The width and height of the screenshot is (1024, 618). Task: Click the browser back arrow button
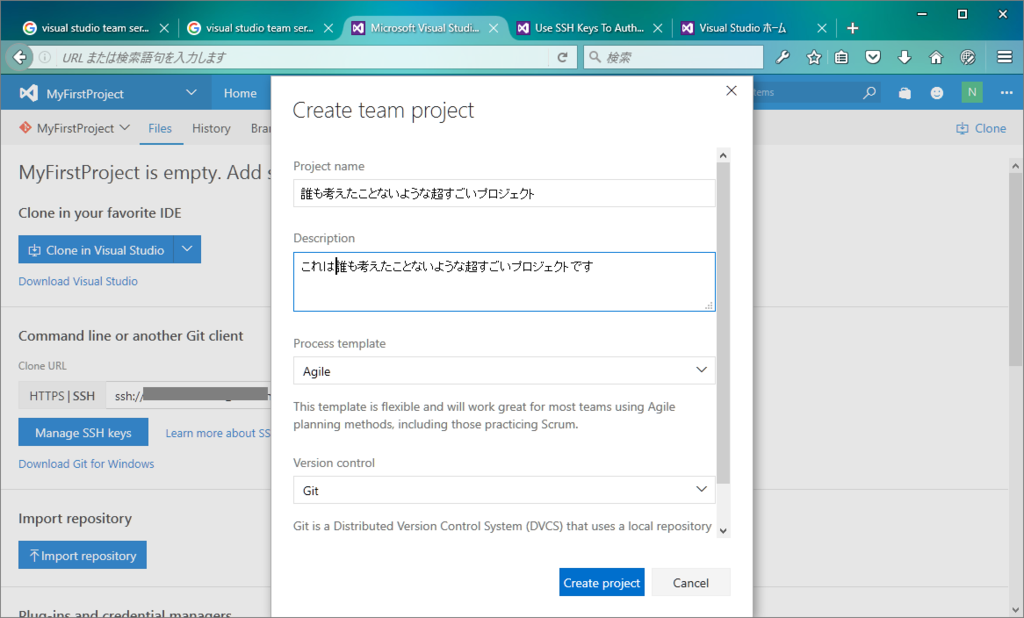[20, 57]
